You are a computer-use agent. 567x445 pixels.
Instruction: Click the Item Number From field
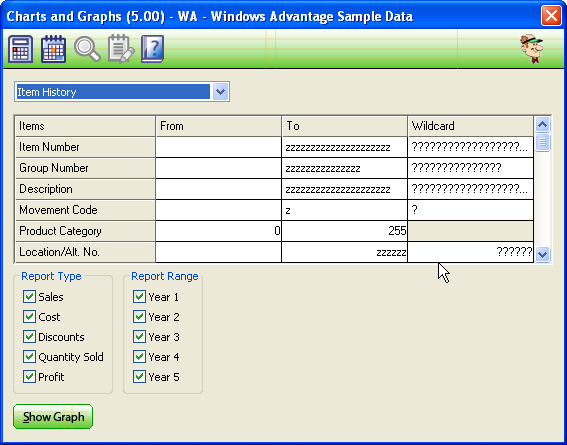[218, 147]
